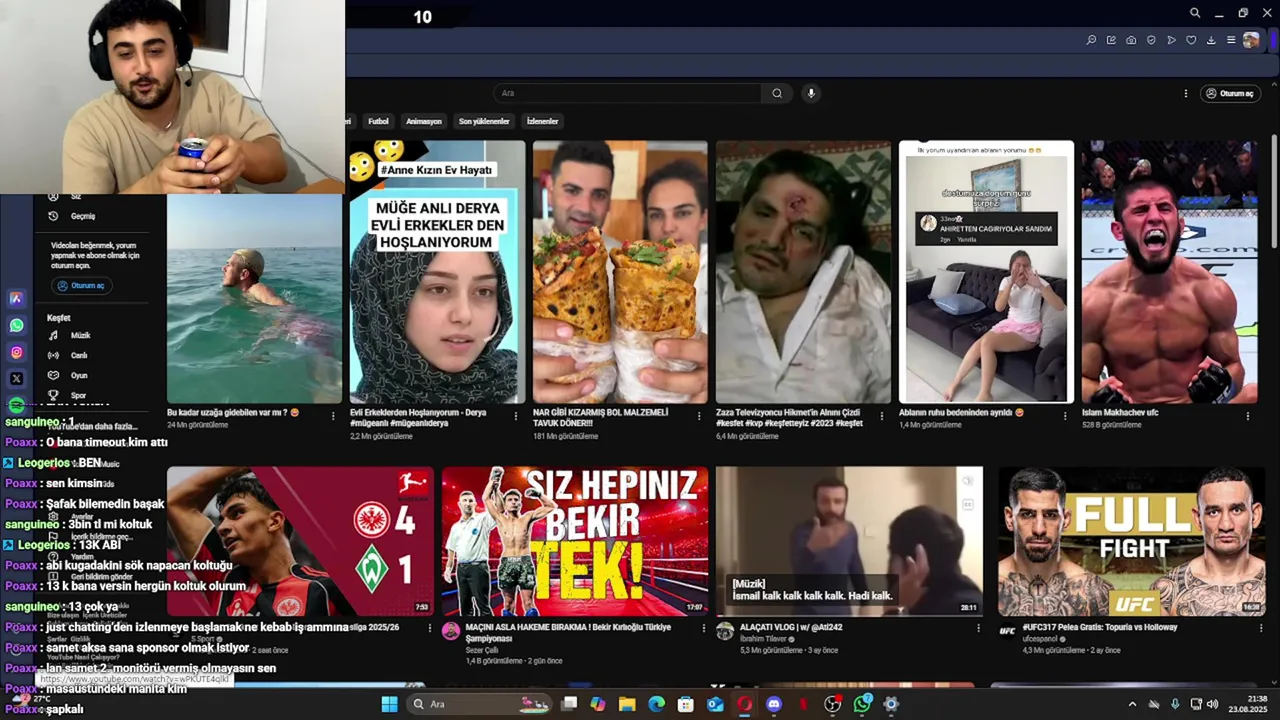
Task: Open bookmarks heart icon in toolbar
Action: click(x=1191, y=40)
